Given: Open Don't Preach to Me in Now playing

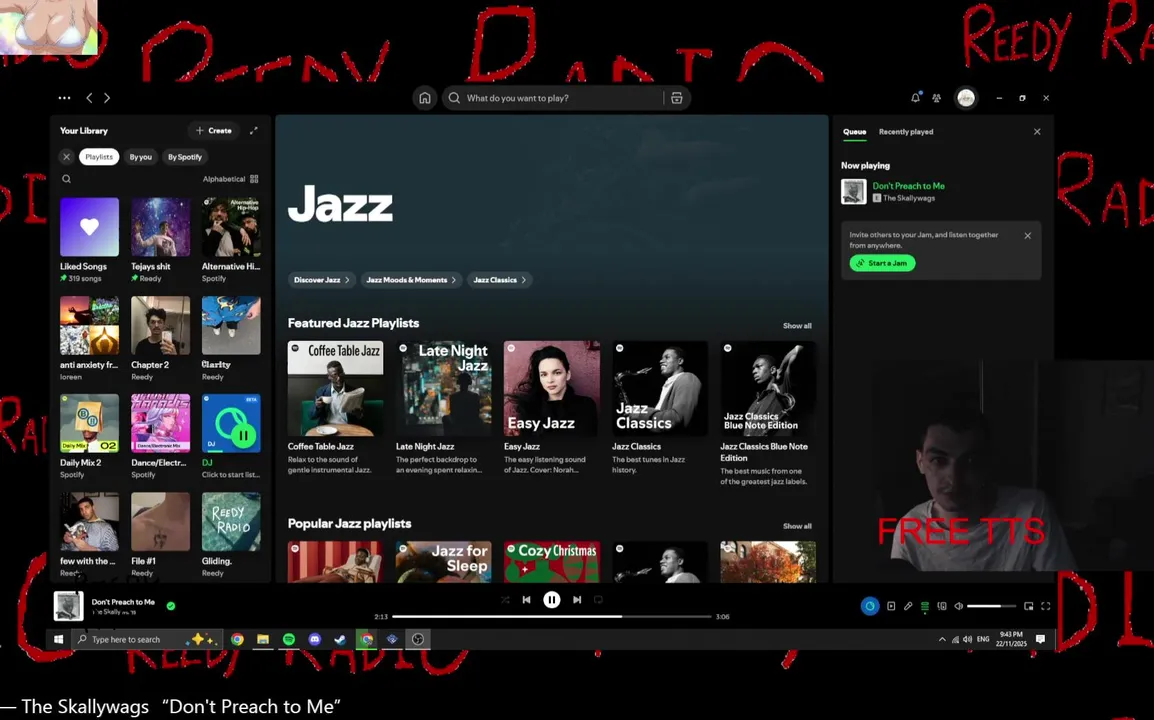Looking at the screenshot, I should coord(908,186).
